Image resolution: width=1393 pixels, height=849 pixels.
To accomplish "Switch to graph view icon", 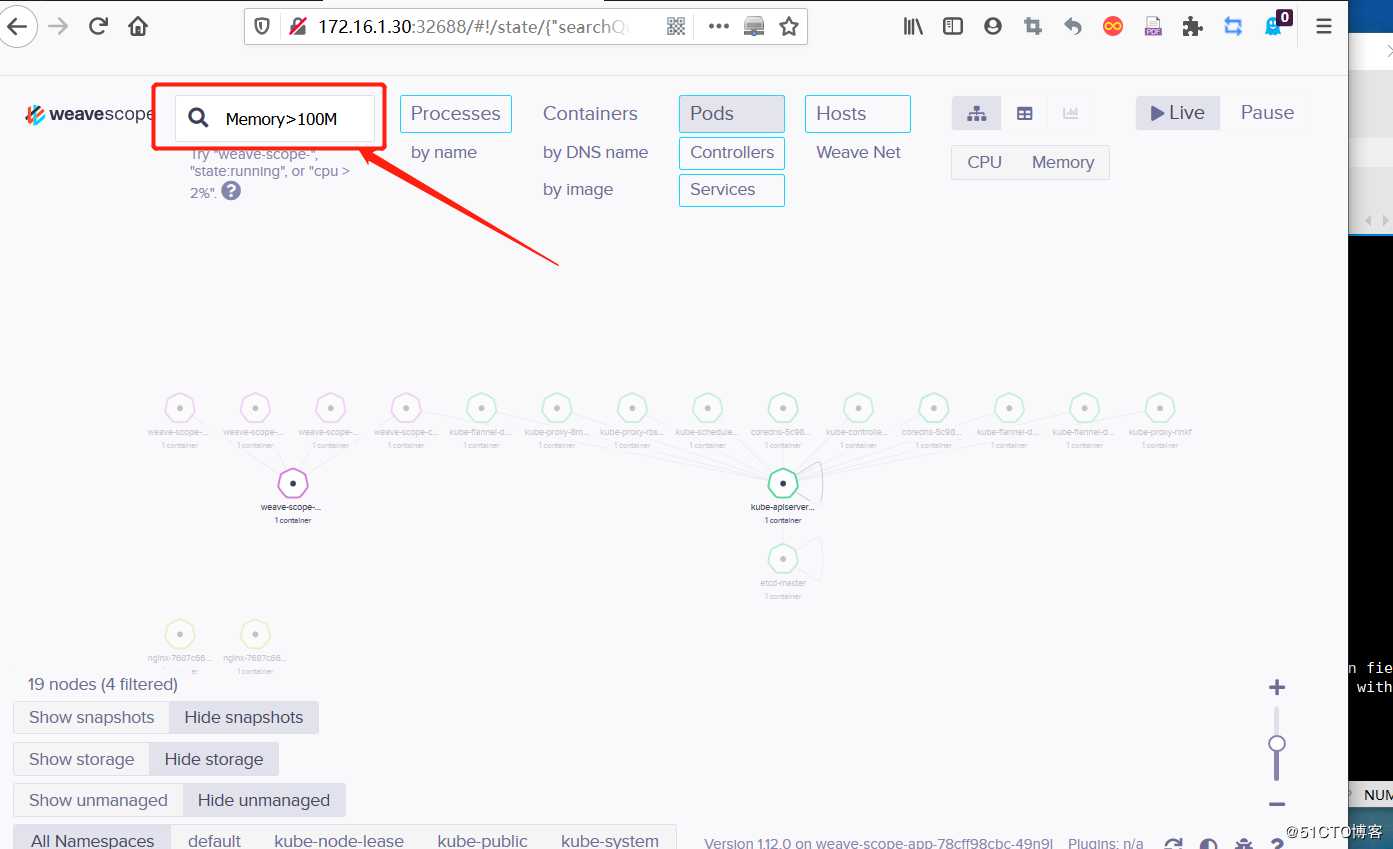I will (976, 114).
